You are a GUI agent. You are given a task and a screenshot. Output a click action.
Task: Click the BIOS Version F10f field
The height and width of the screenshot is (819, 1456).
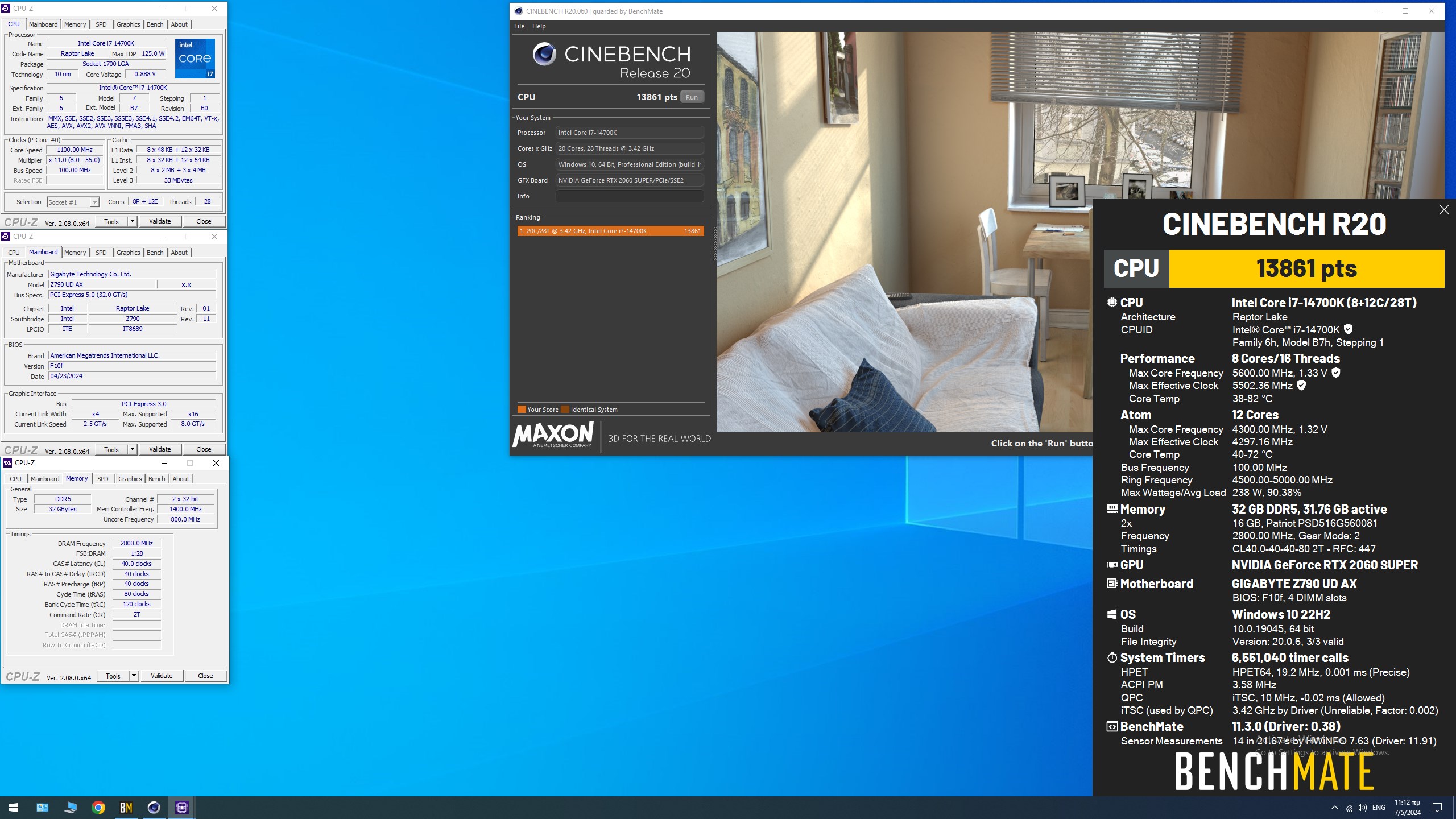[133, 366]
